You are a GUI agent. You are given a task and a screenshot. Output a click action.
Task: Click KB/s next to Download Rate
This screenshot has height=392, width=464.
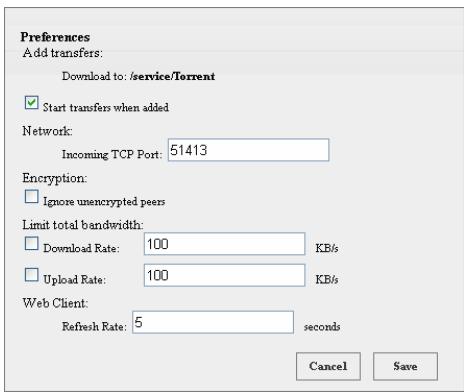327,248
